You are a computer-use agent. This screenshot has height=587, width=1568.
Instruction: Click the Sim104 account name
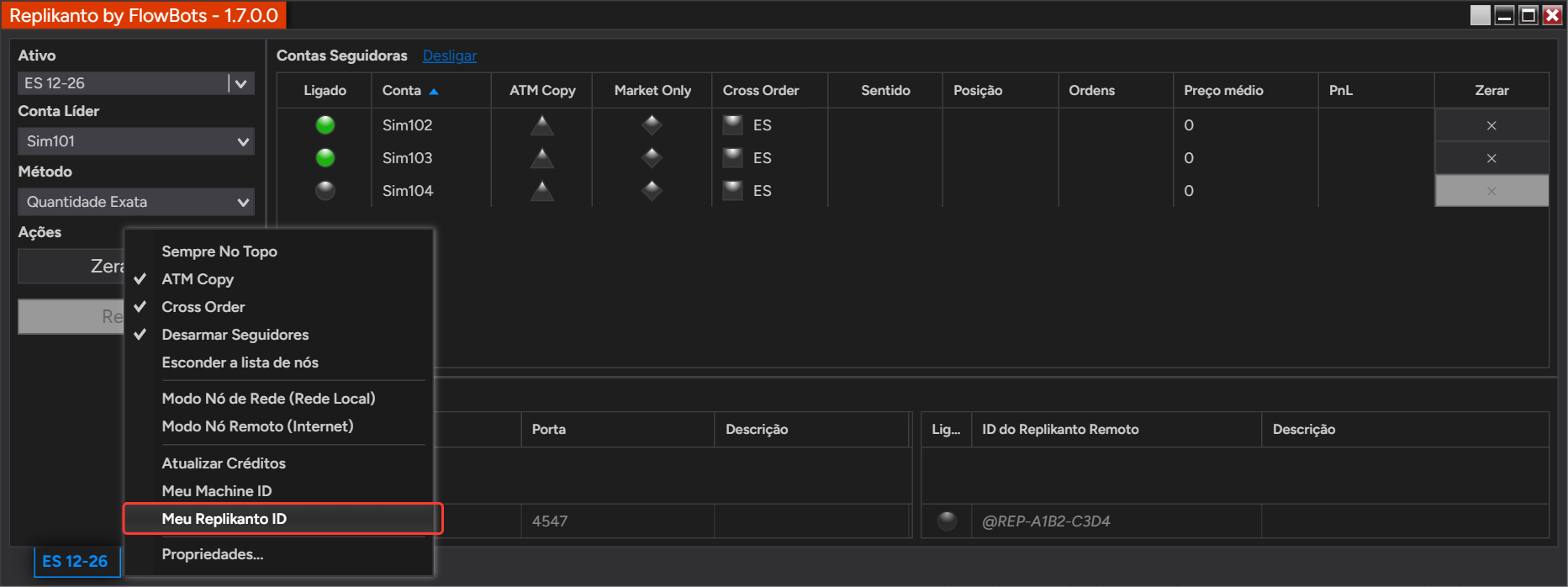point(408,191)
